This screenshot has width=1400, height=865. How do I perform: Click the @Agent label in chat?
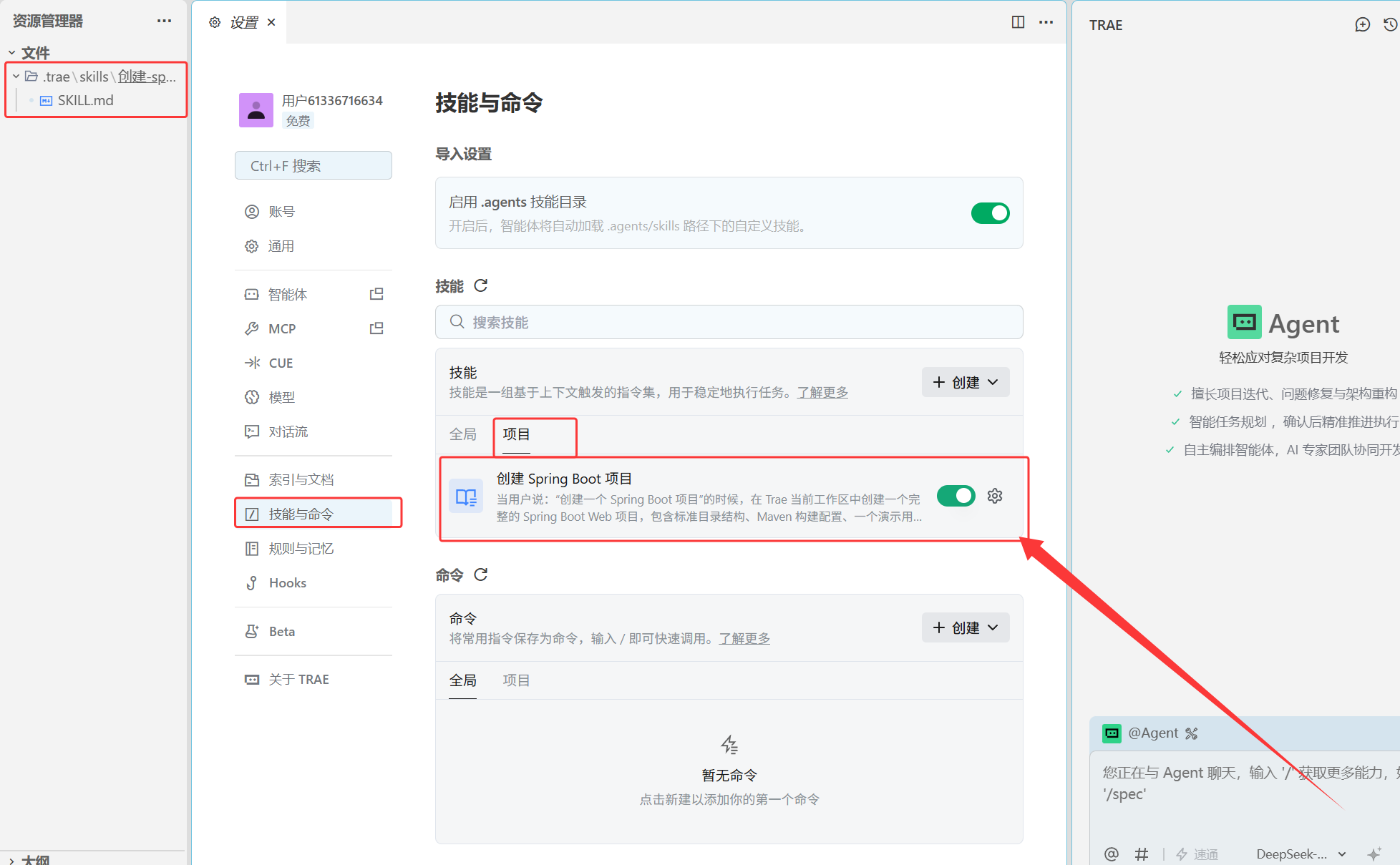[1153, 733]
